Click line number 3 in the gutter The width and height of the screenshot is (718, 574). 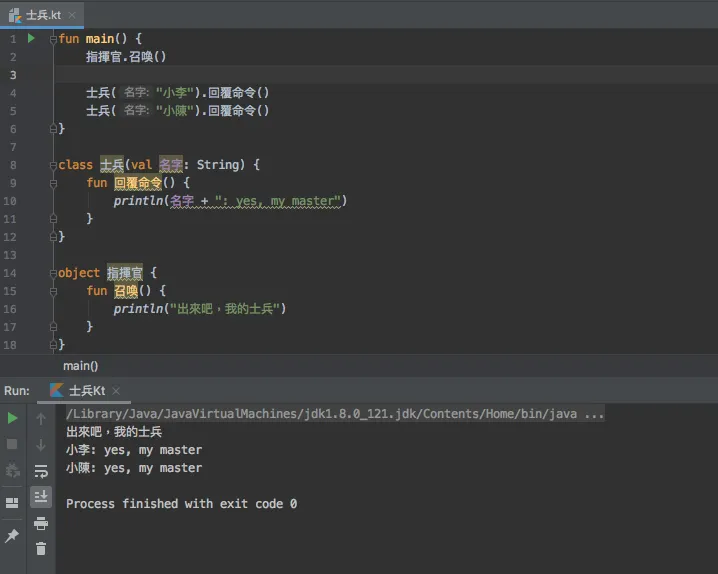tap(13, 75)
